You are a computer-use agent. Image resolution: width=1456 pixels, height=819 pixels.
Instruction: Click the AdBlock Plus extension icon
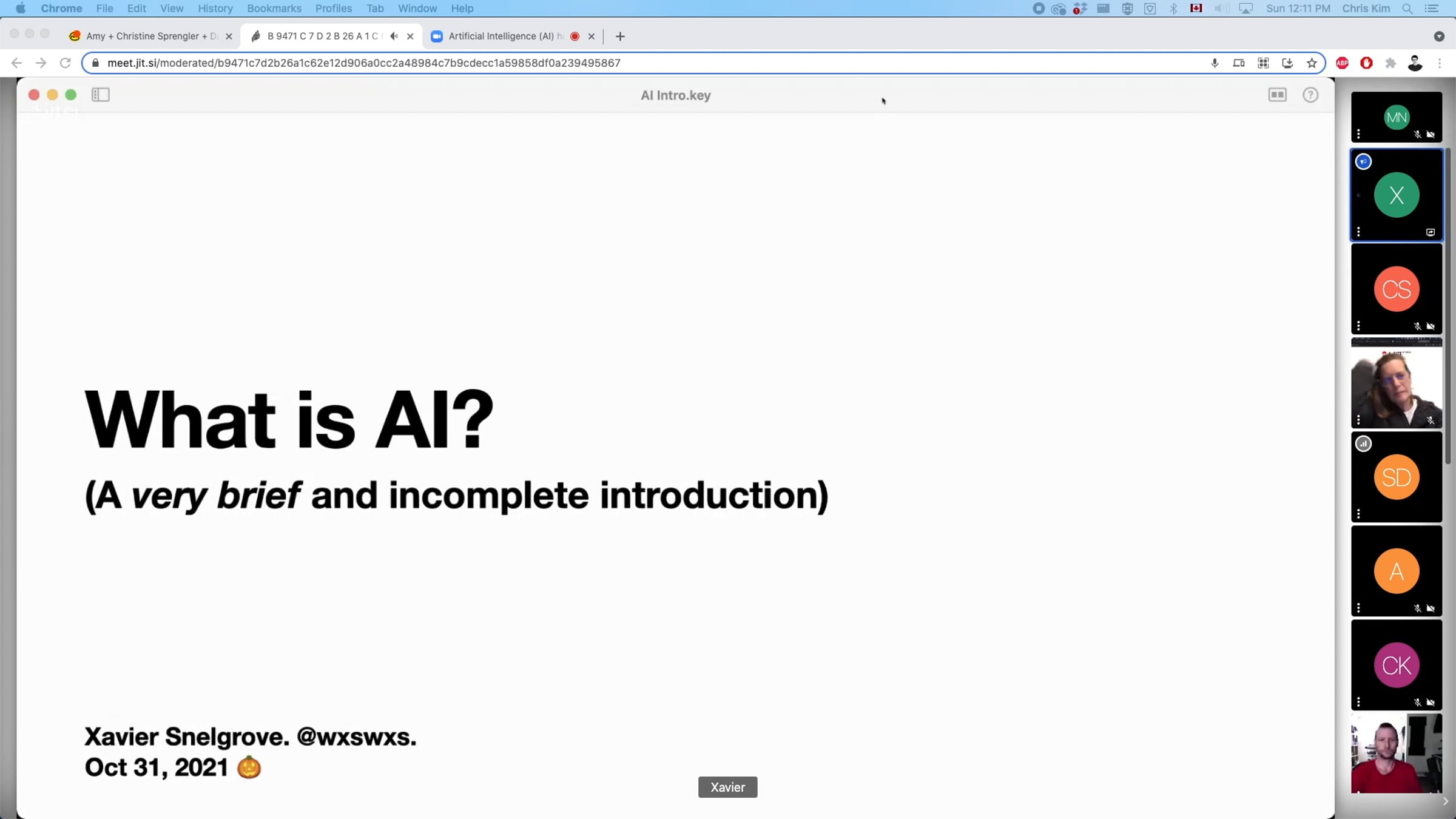pyautogui.click(x=1342, y=63)
